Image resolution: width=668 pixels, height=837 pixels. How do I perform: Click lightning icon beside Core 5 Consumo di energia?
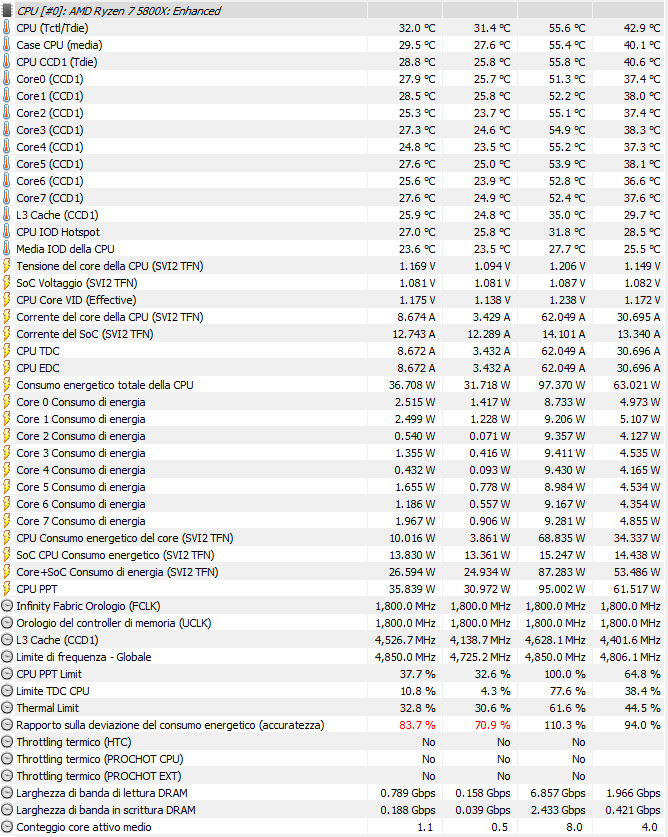click(6, 487)
